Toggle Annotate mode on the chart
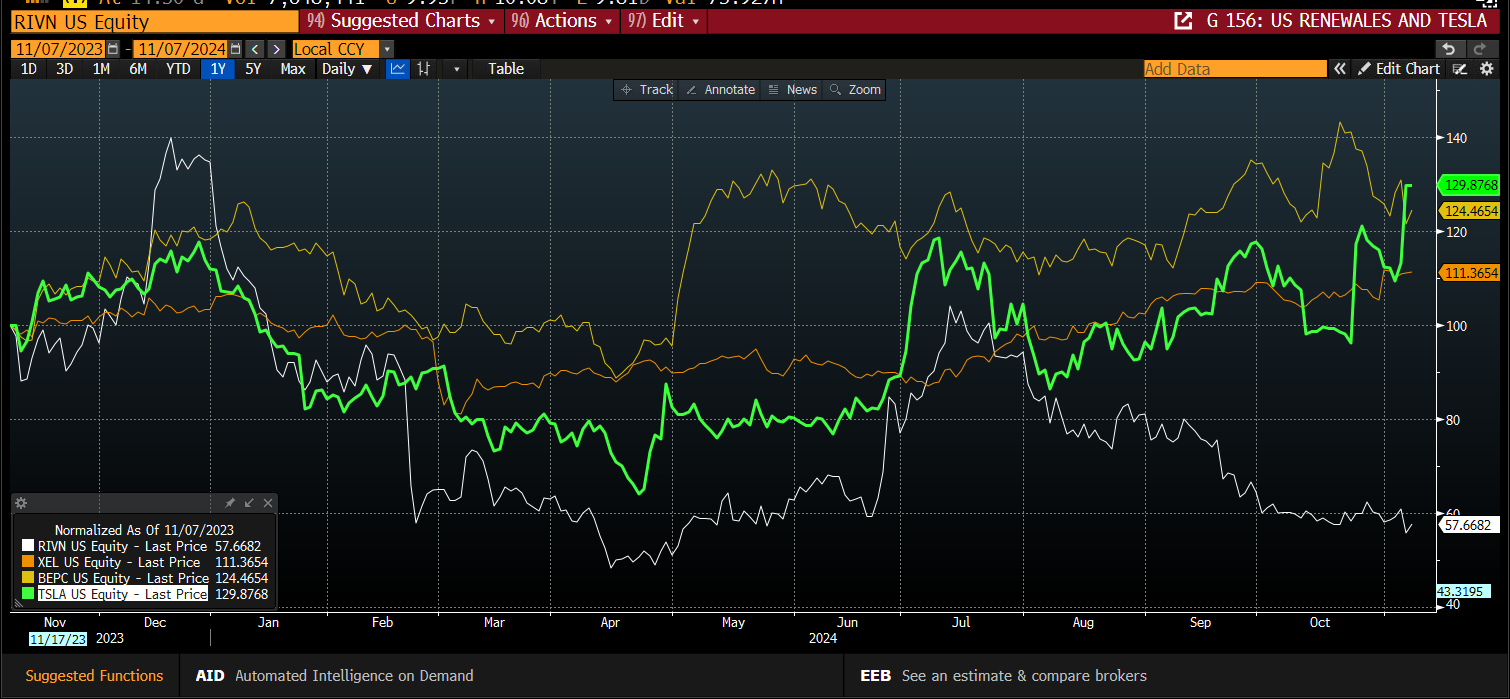The image size is (1510, 699). (x=719, y=90)
